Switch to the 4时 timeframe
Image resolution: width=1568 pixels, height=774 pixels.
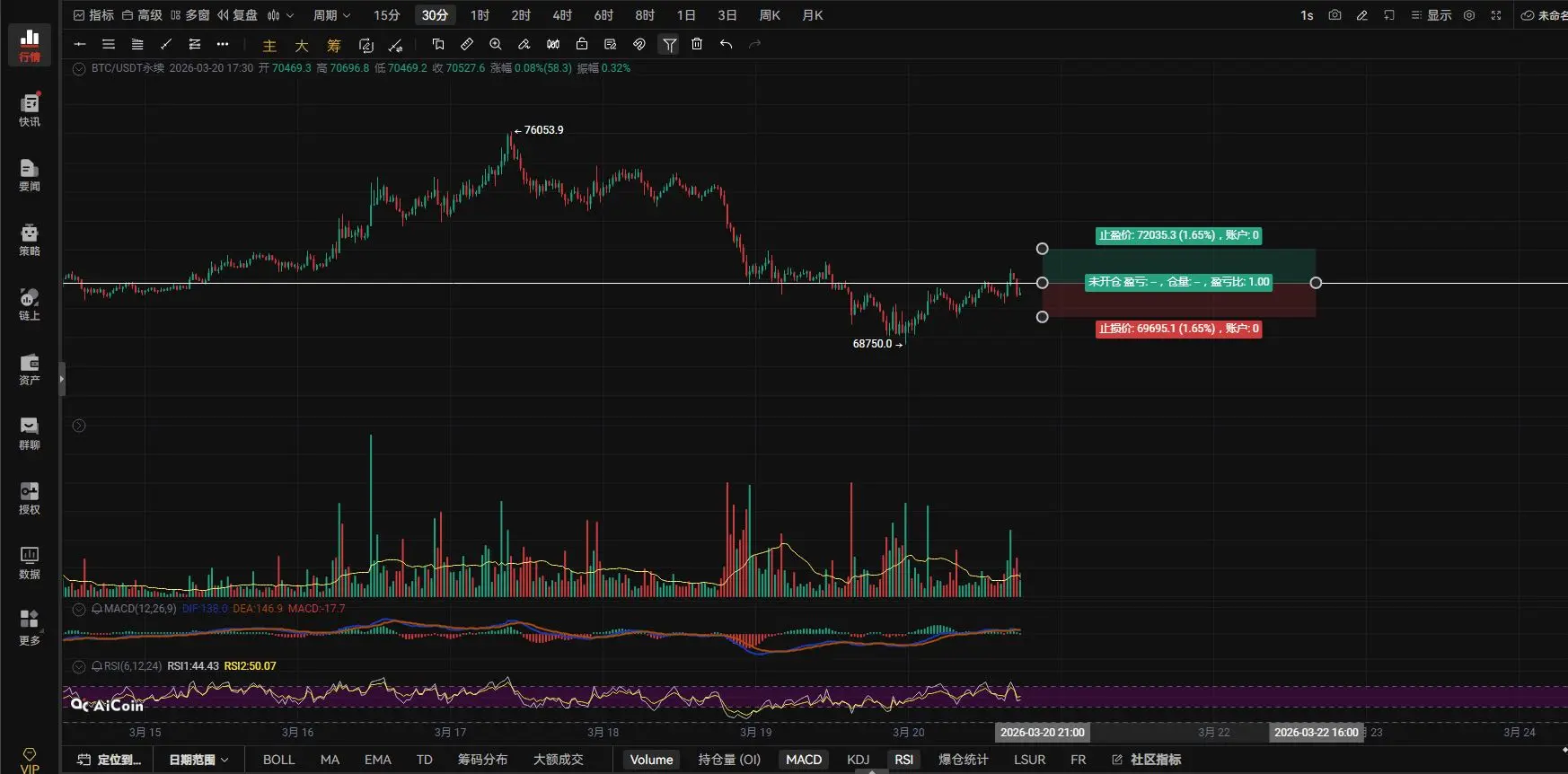(x=562, y=15)
